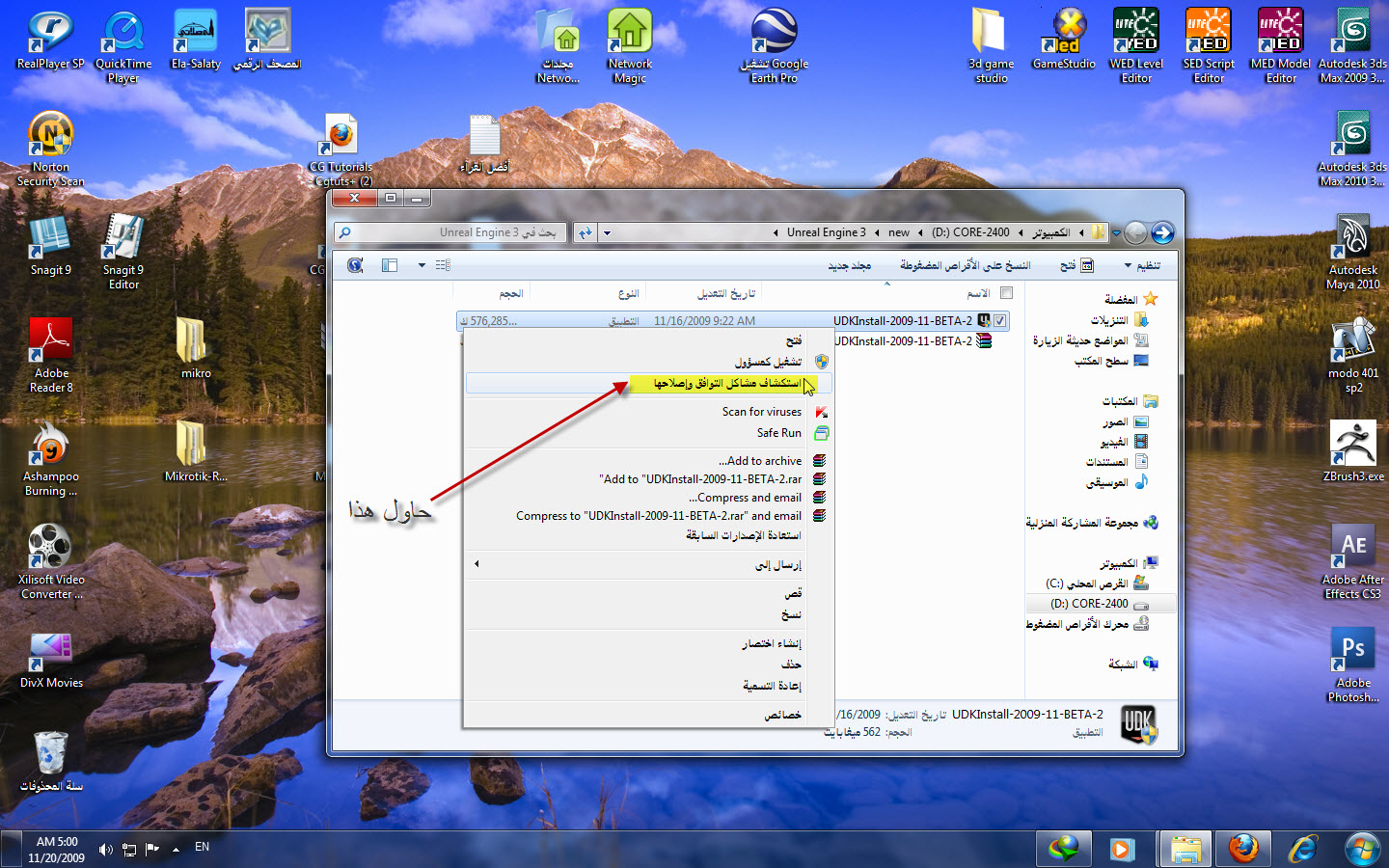Go back using Explorer back arrow
Viewport: 1389px width, 868px height.
point(1162,232)
